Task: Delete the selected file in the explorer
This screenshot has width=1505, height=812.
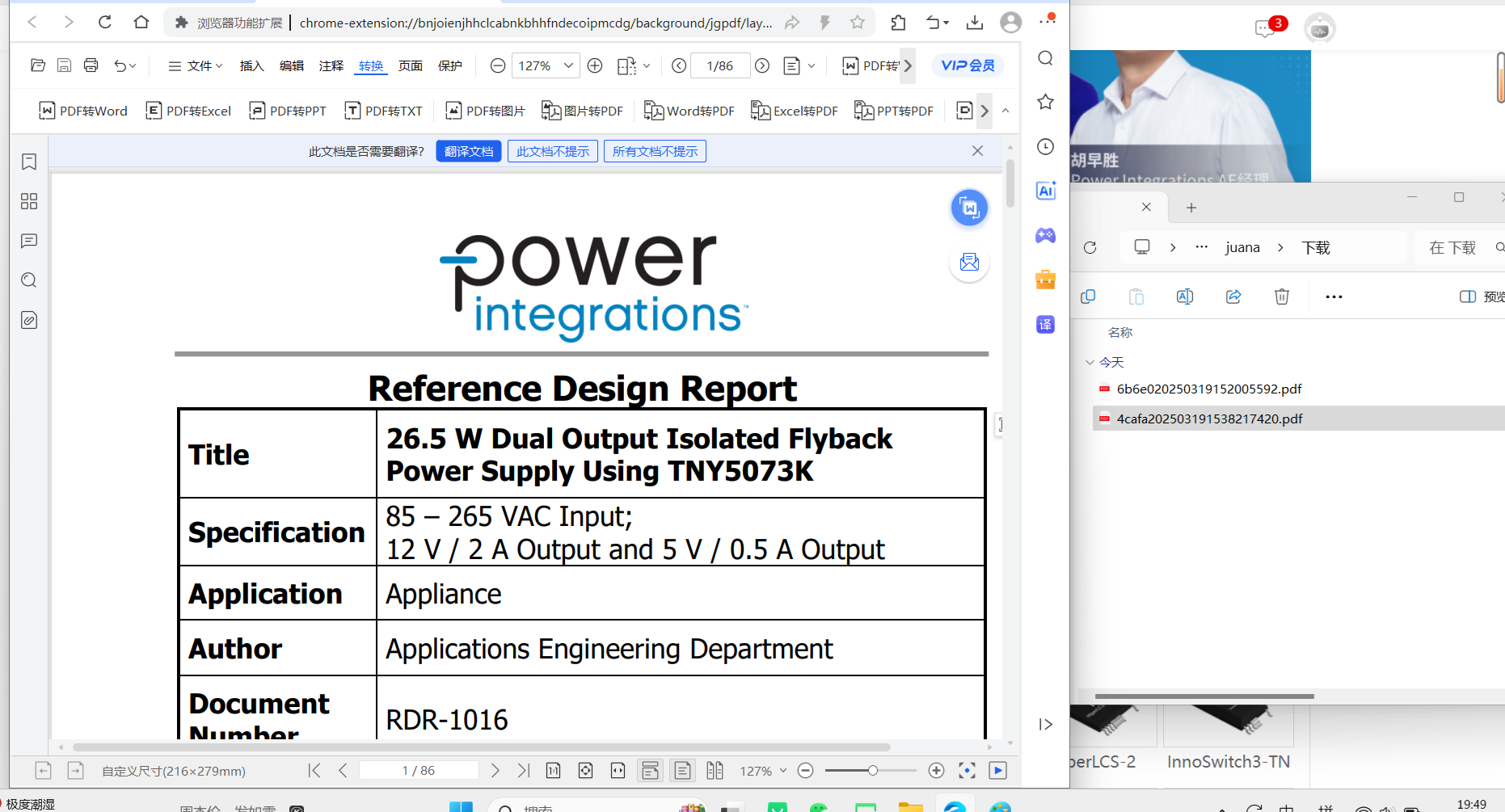Action: click(1282, 297)
